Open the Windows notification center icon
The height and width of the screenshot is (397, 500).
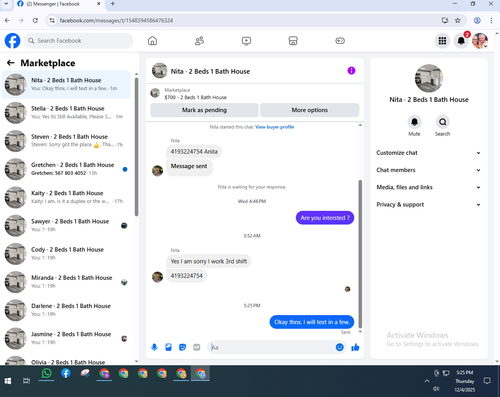[x=487, y=381]
